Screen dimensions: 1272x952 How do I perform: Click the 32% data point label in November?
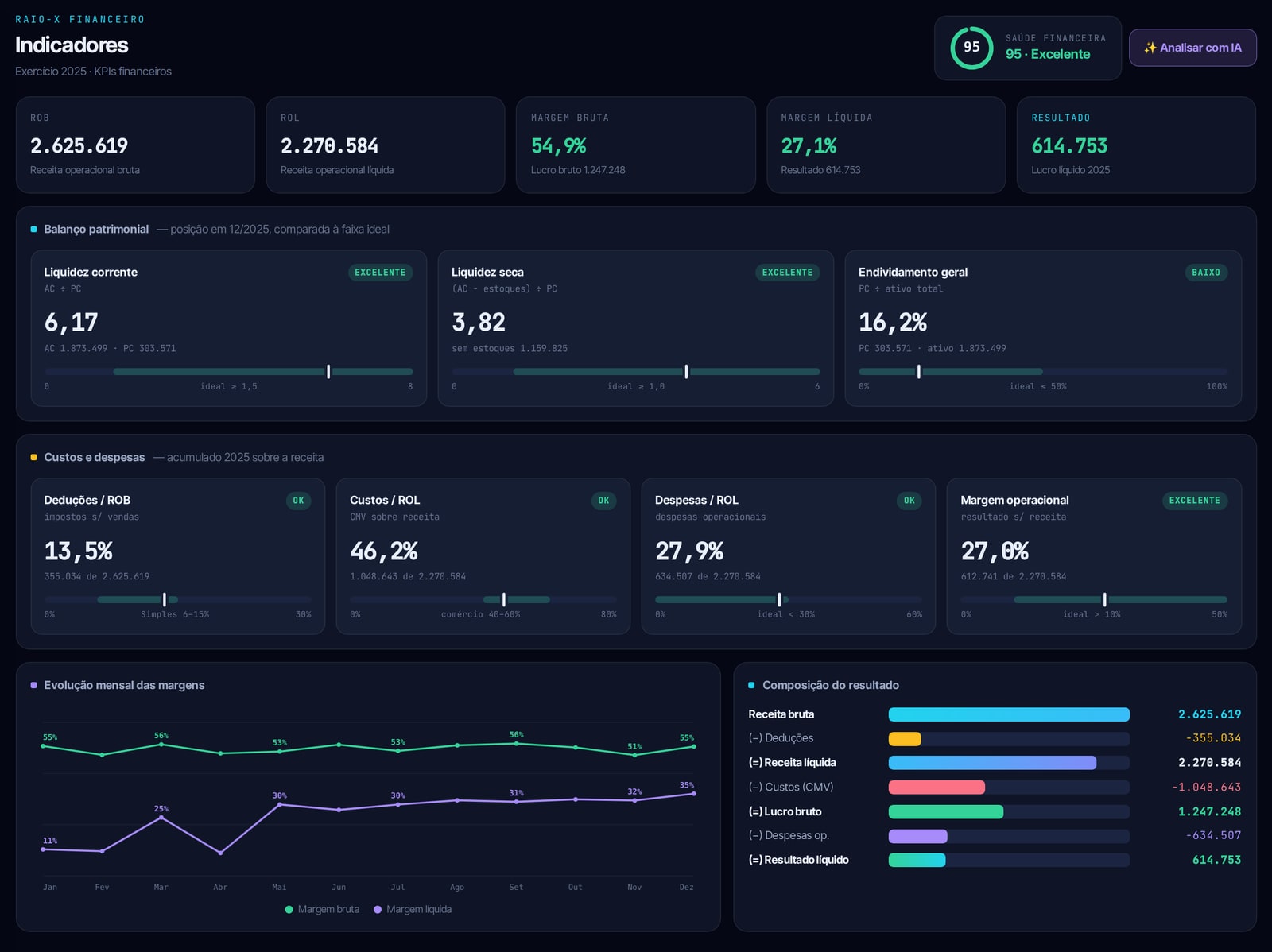[634, 791]
